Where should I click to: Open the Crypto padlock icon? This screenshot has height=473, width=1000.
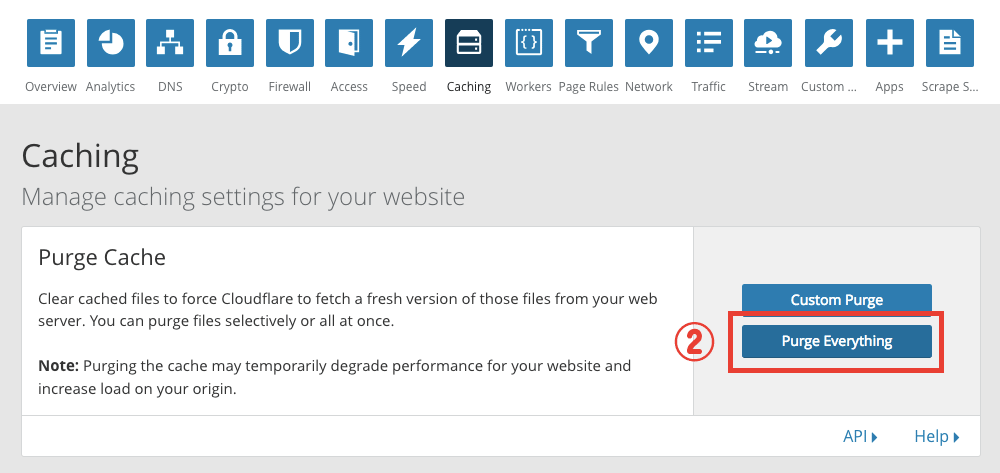tap(230, 43)
